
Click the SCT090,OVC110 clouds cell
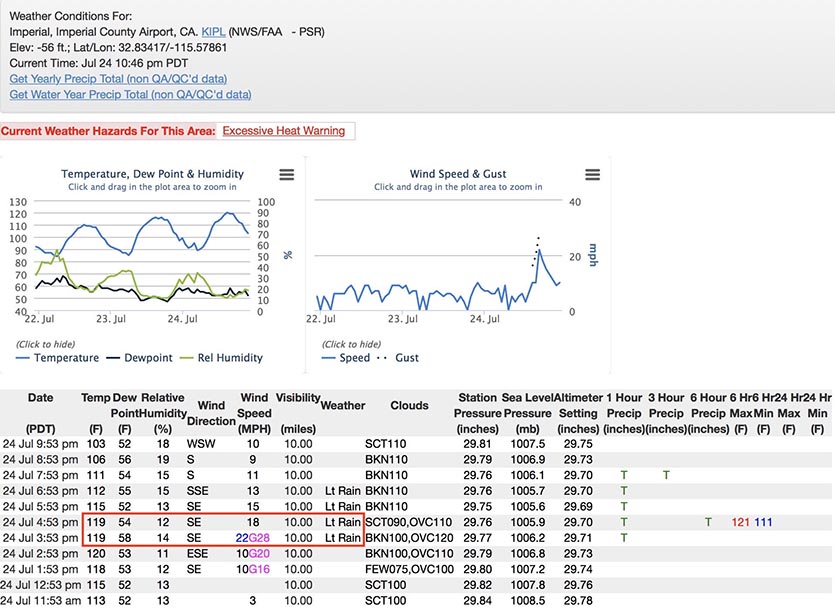pyautogui.click(x=408, y=522)
